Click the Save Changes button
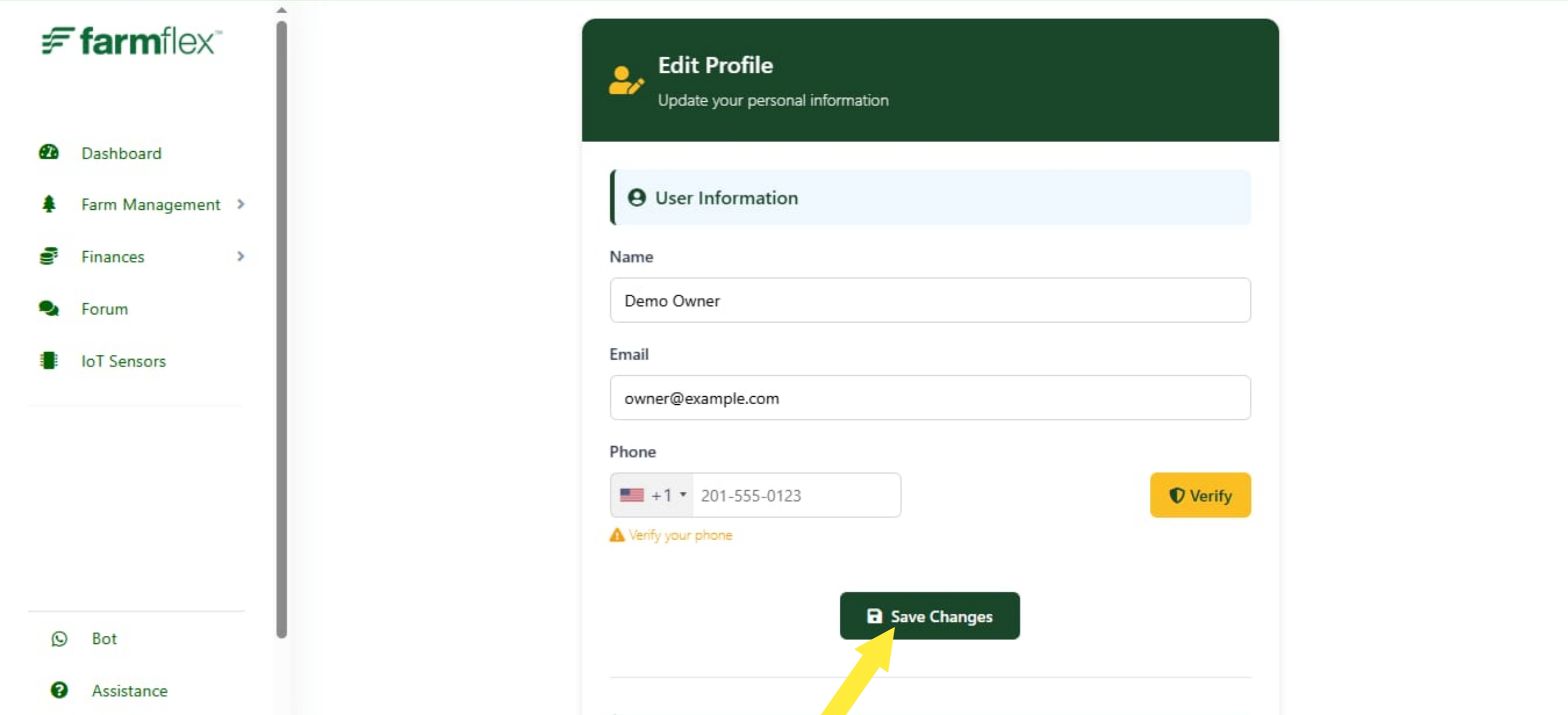Image resolution: width=1568 pixels, height=715 pixels. [930, 616]
